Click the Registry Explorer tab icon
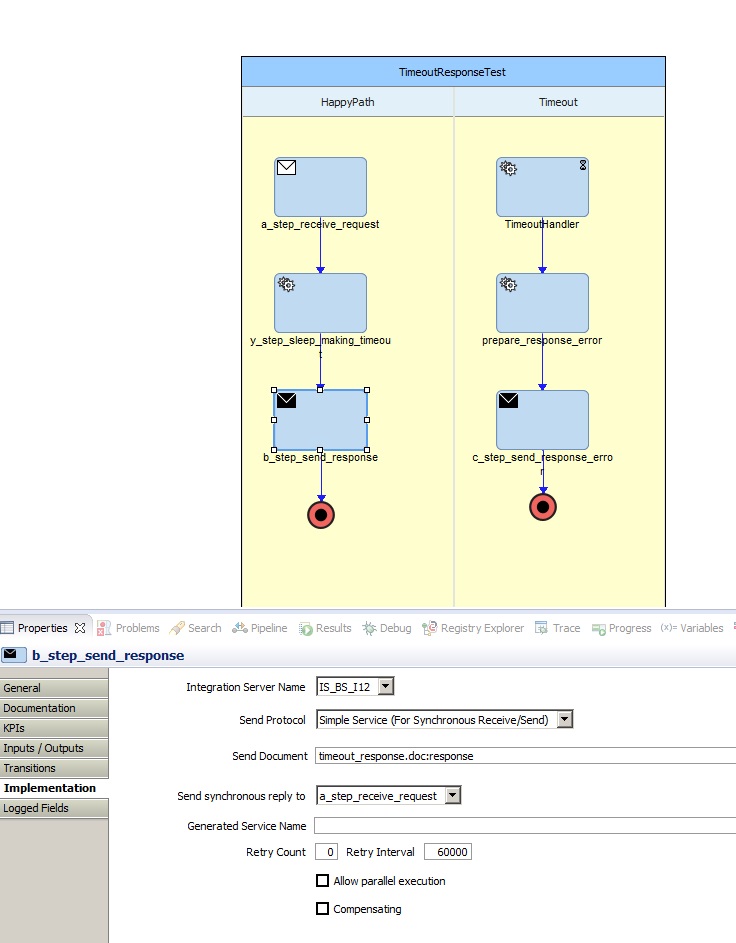Viewport: 736px width, 943px height. [429, 628]
